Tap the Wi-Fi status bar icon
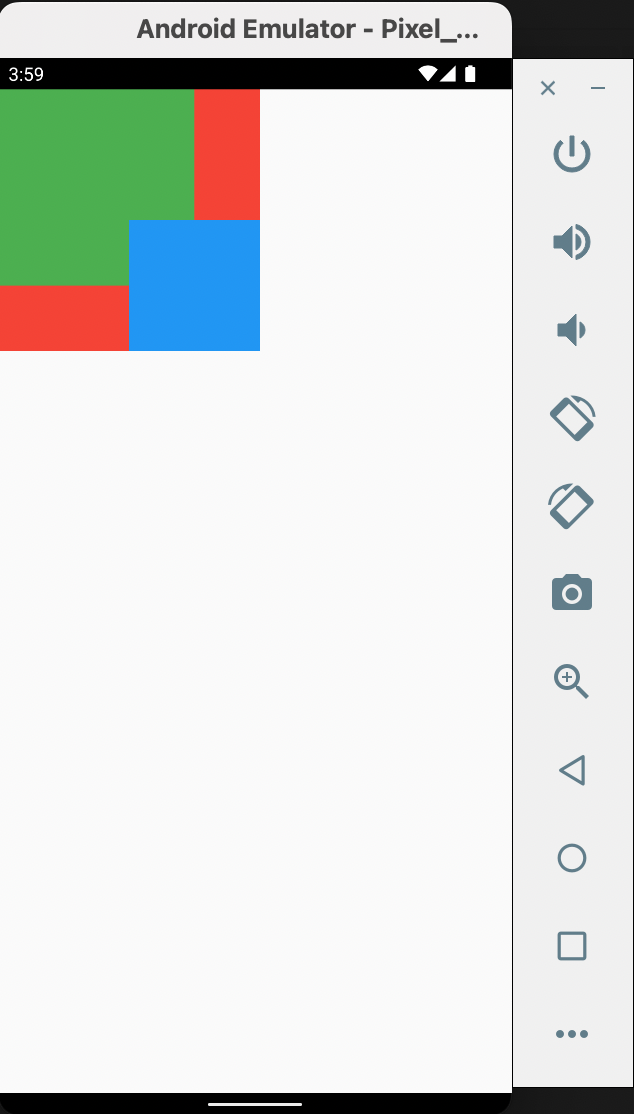Screen dimensions: 634x1114 click(428, 74)
